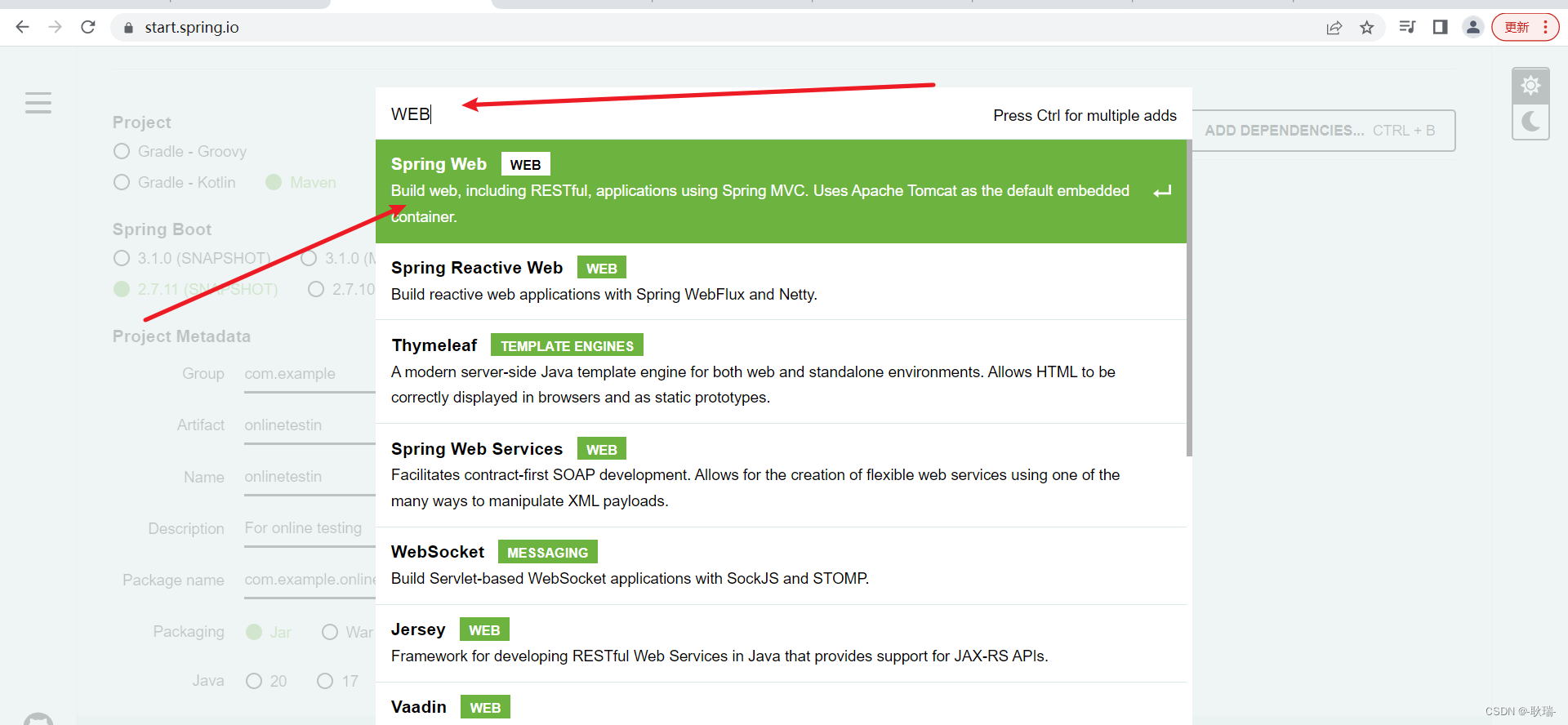Add the Spring Reactive Web dependency

(781, 282)
